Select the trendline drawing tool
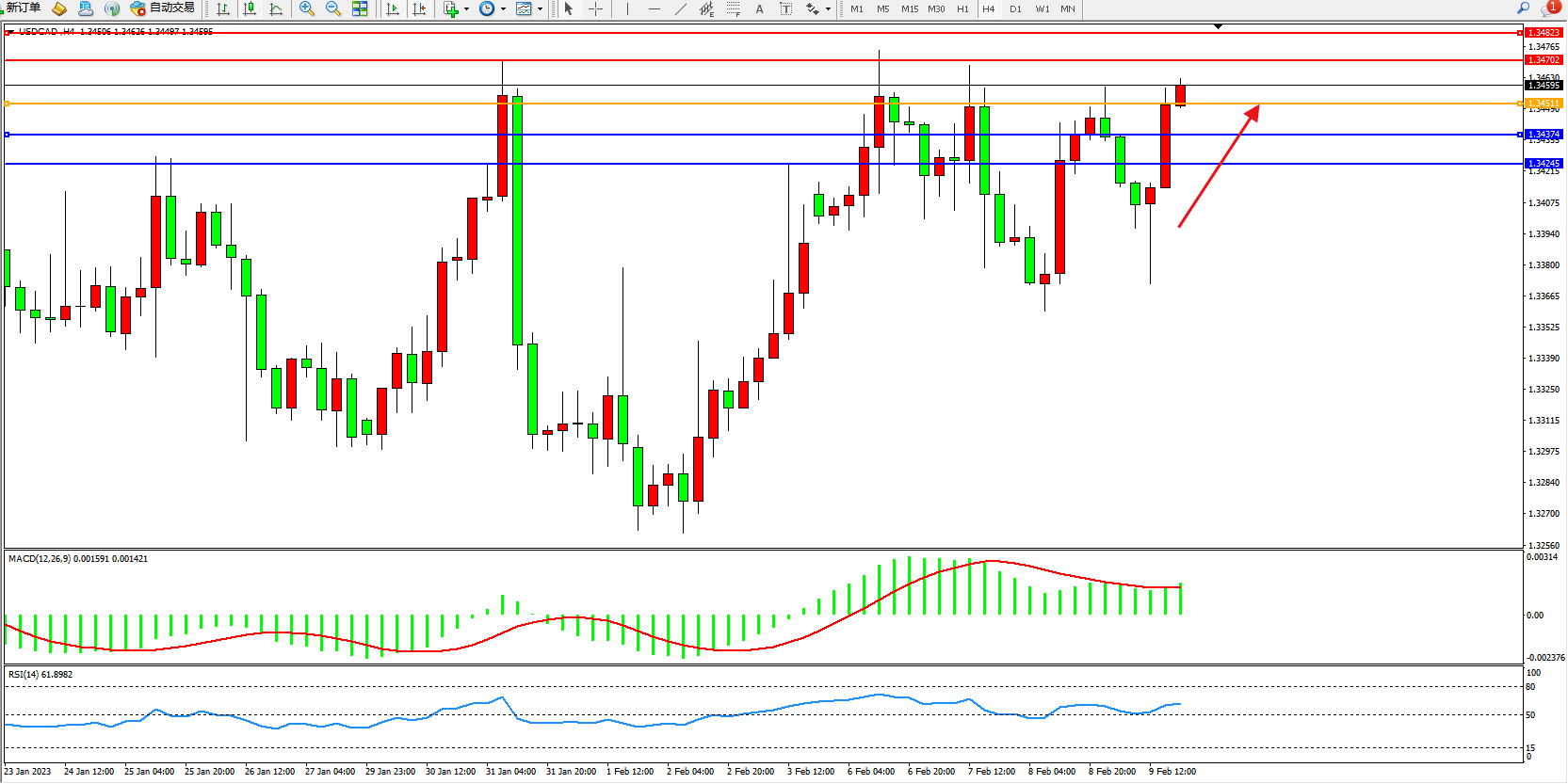 coord(680,9)
